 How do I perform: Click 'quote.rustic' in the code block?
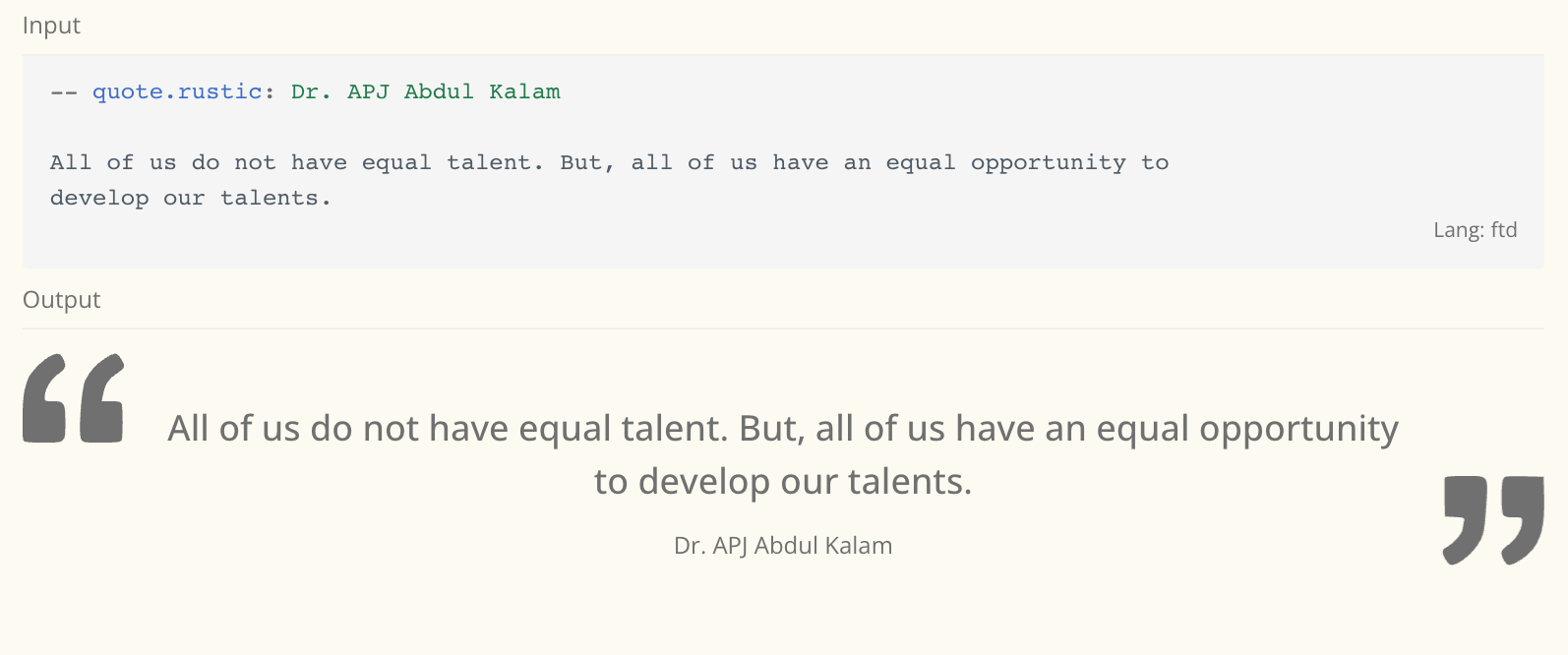(x=177, y=91)
